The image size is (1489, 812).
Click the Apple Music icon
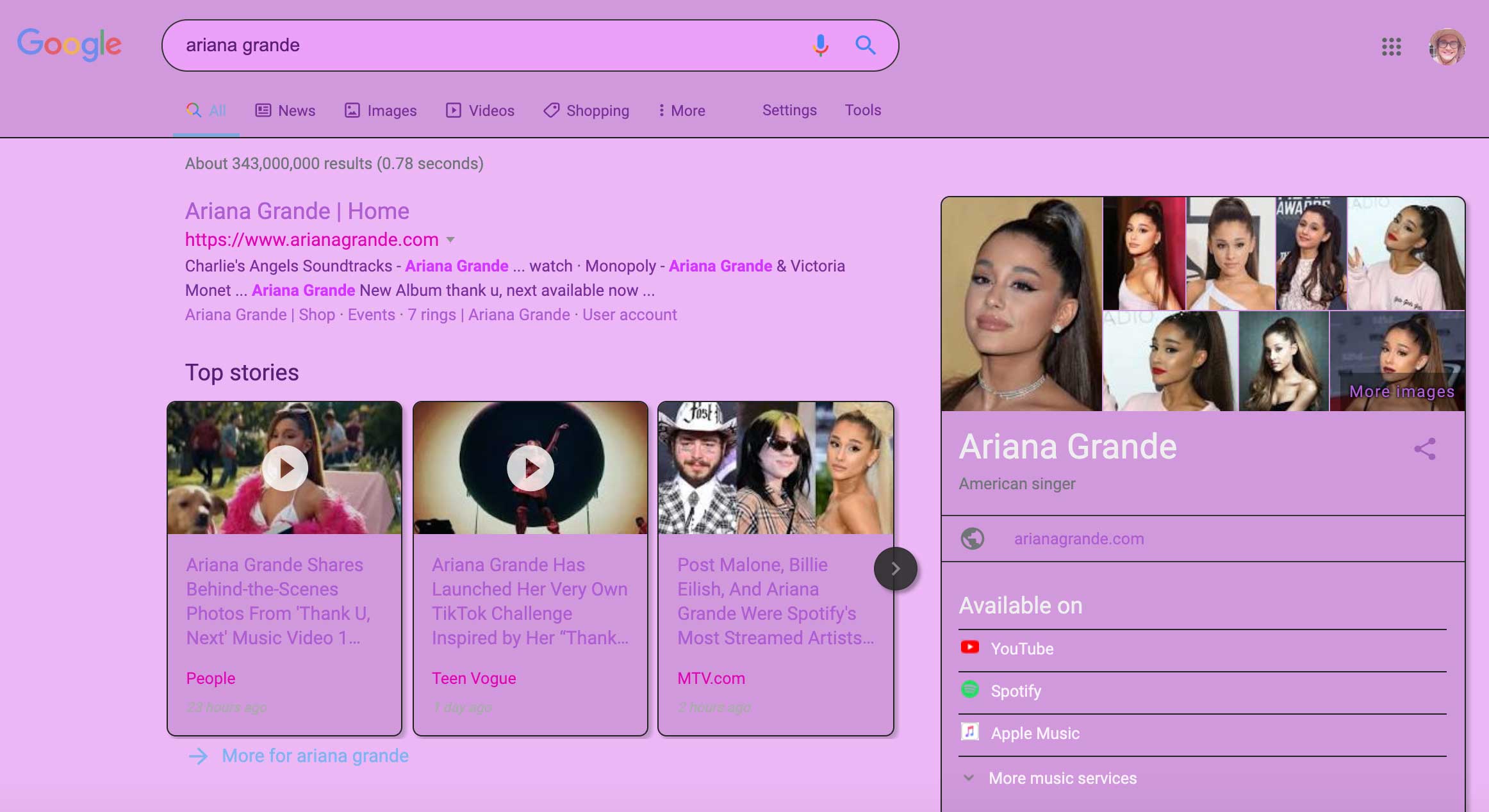click(971, 733)
